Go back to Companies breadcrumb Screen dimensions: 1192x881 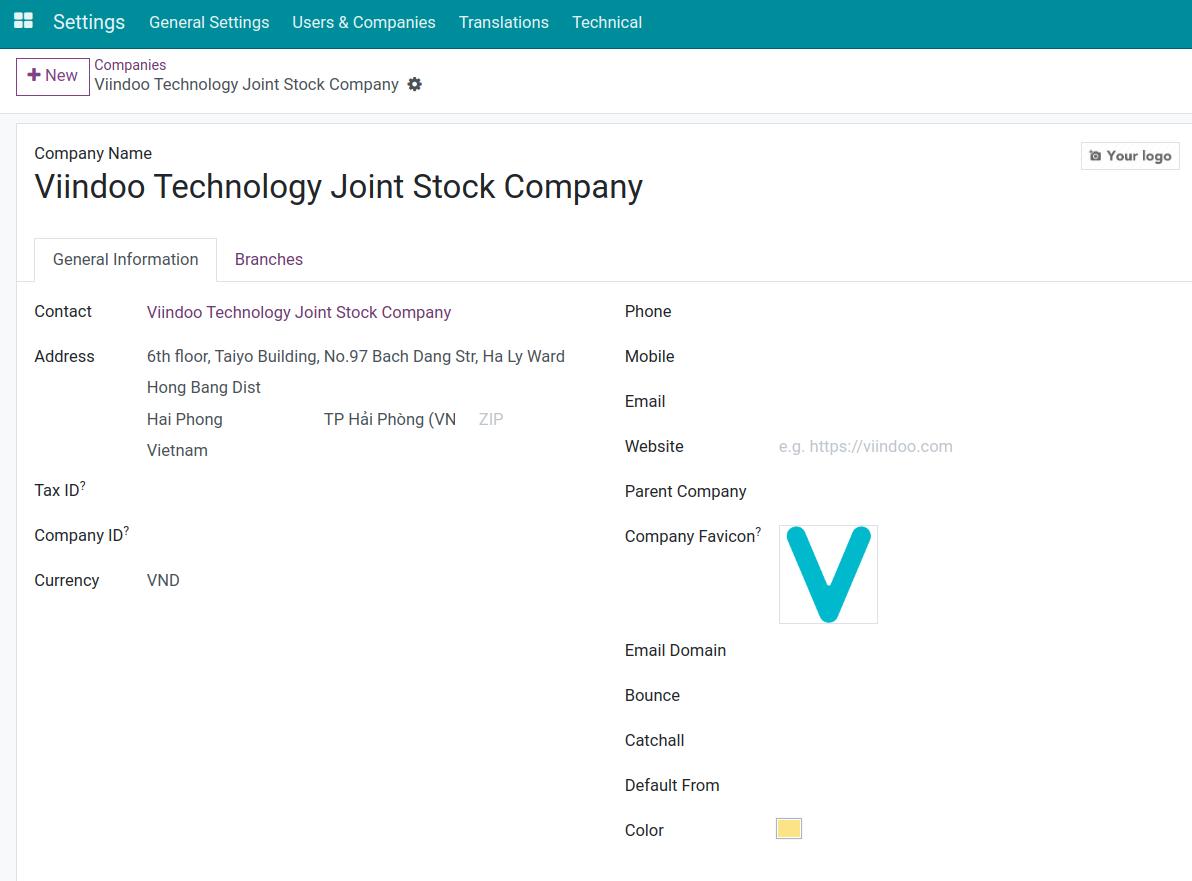coord(130,65)
